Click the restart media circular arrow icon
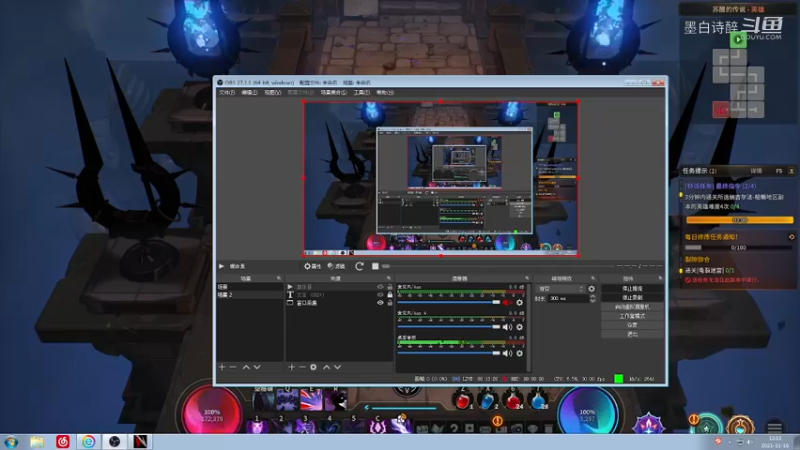This screenshot has width=800, height=450. (x=359, y=266)
